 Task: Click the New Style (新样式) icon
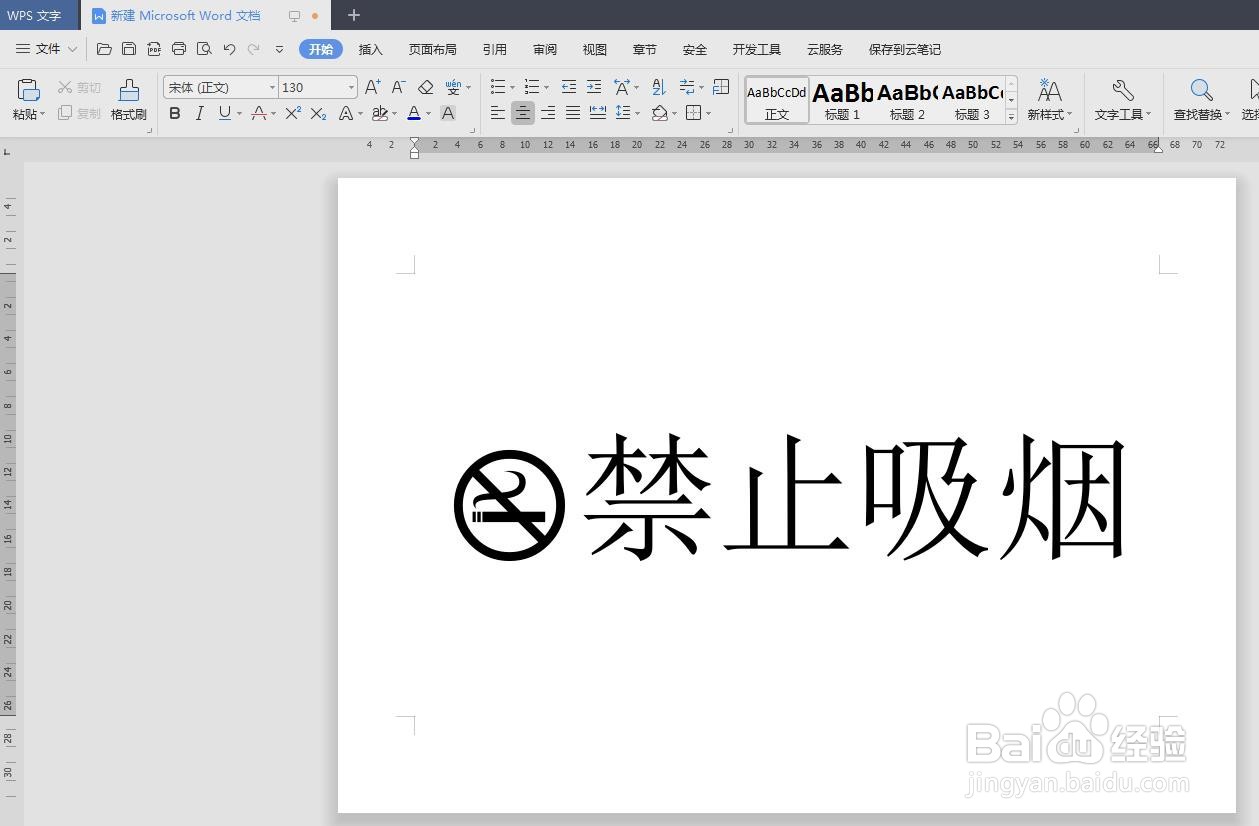(x=1049, y=91)
